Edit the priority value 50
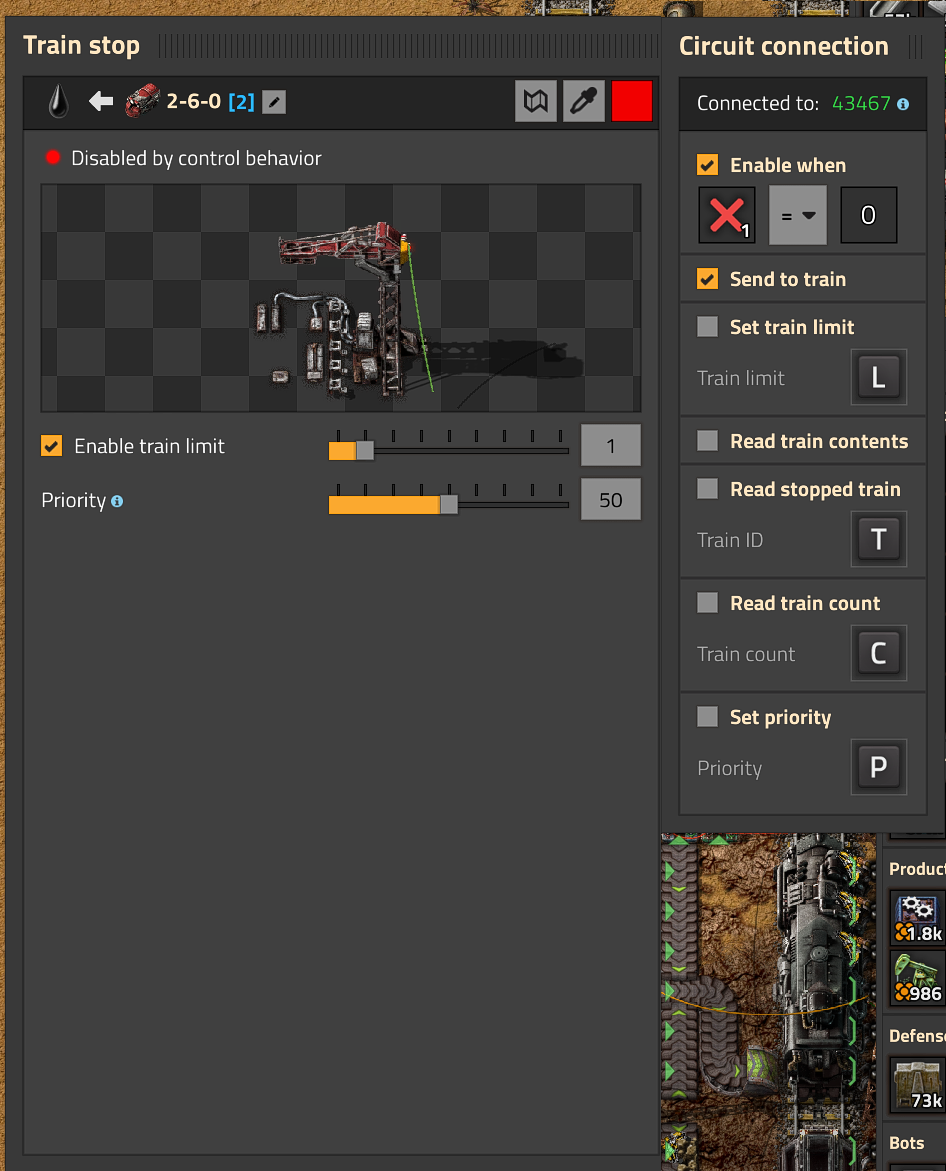This screenshot has width=946, height=1171. click(x=611, y=500)
